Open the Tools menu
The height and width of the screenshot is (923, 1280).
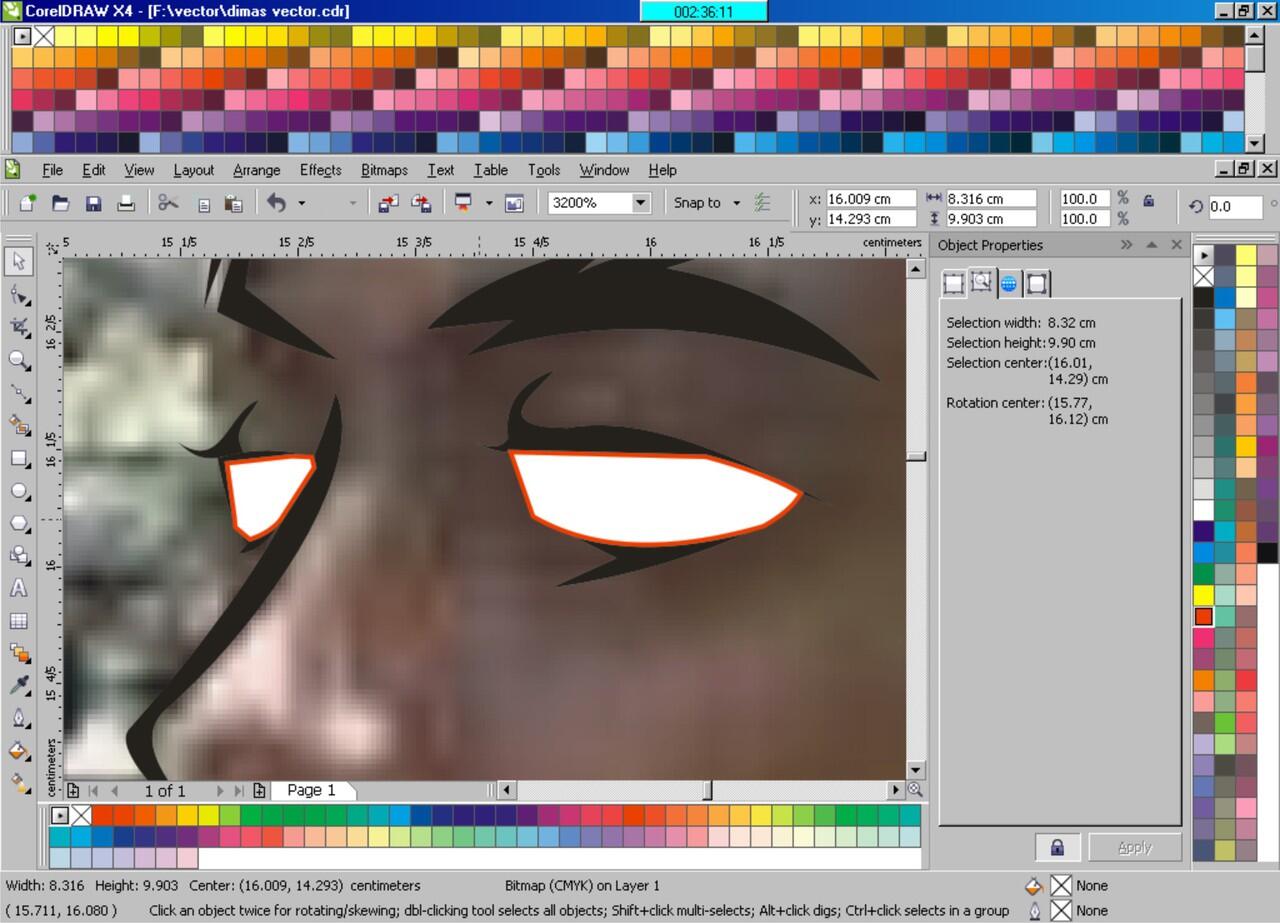tap(544, 170)
